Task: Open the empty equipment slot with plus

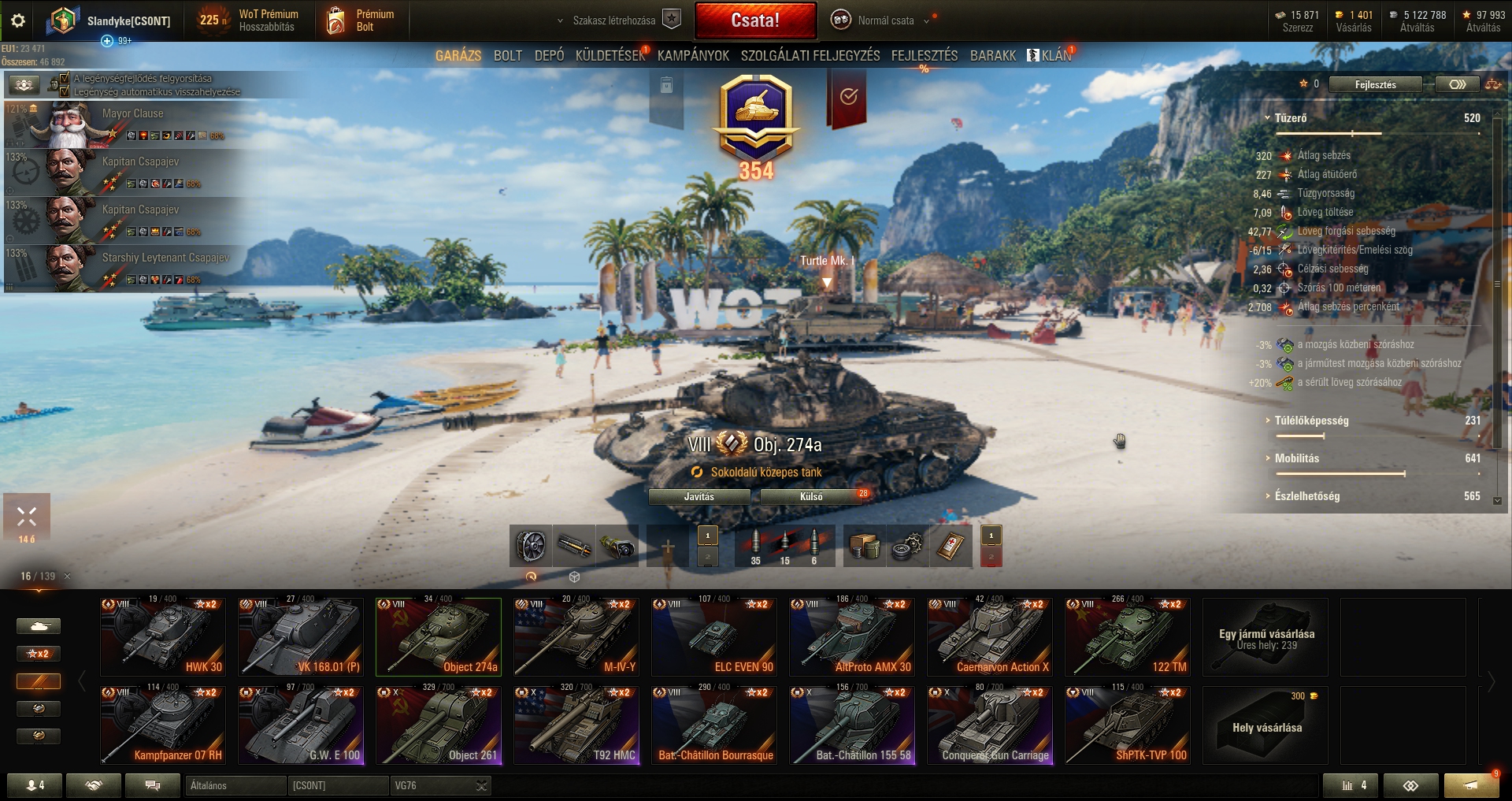Action: pyautogui.click(x=667, y=546)
